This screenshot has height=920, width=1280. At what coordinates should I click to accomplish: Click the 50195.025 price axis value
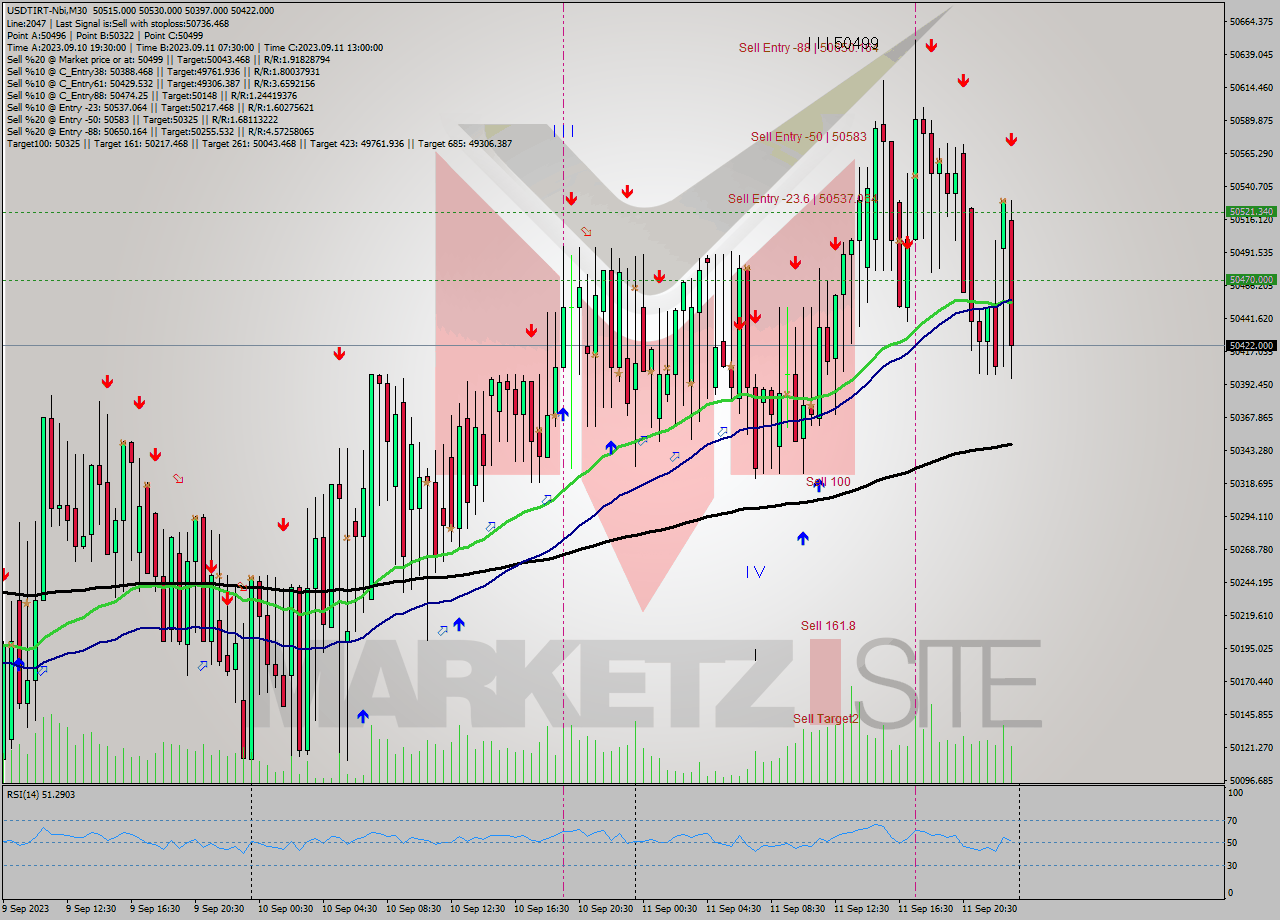click(x=1251, y=648)
